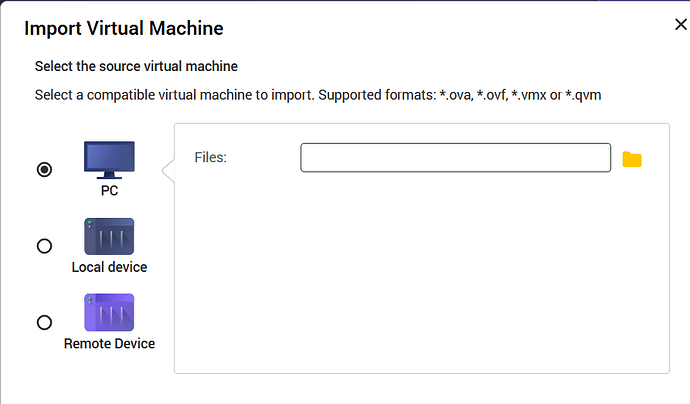Screen dimensions: 690x404
Task: Click the "Local device" text label
Action: tap(109, 267)
